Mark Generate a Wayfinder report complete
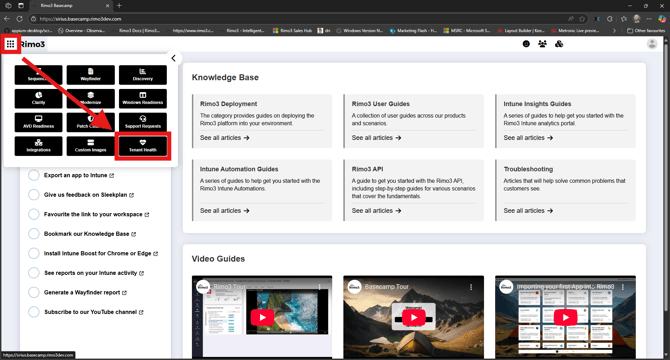 coord(34,293)
